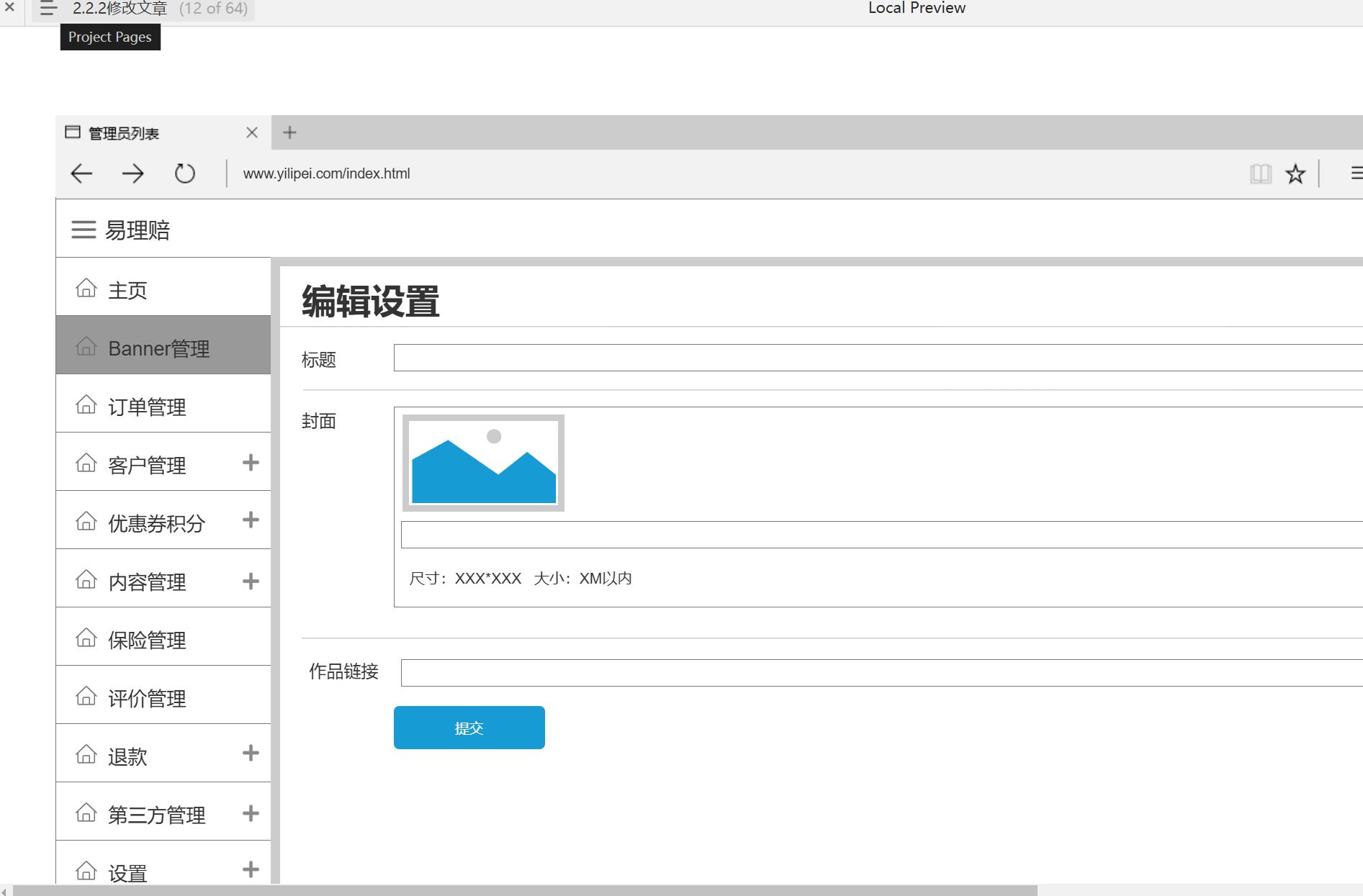This screenshot has width=1363, height=896.
Task: Click the URL www.yilipei.com/index.html address bar
Action: coord(326,173)
